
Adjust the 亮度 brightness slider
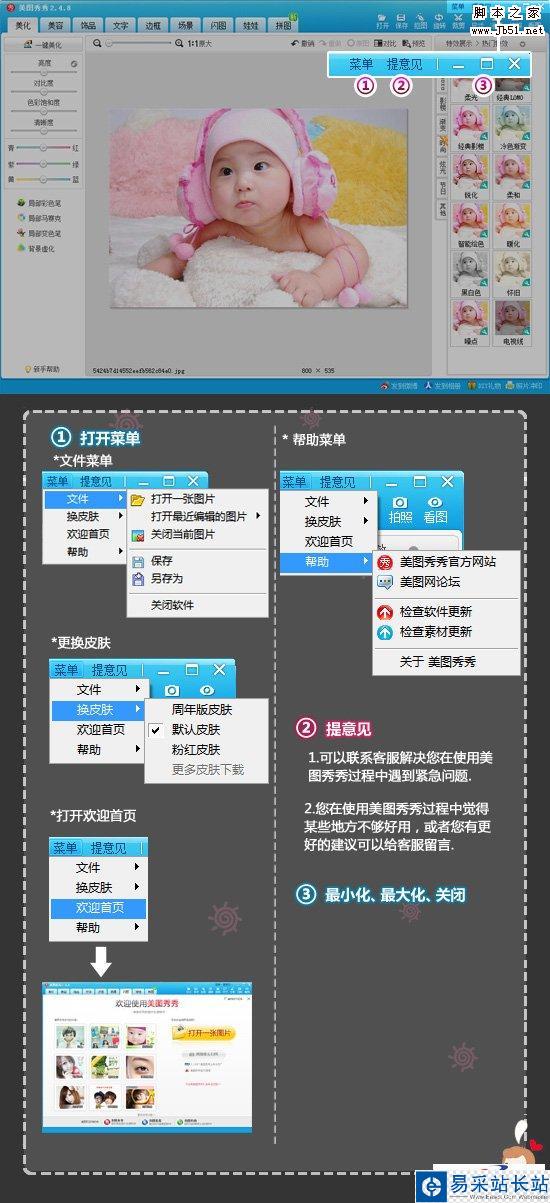[43, 72]
